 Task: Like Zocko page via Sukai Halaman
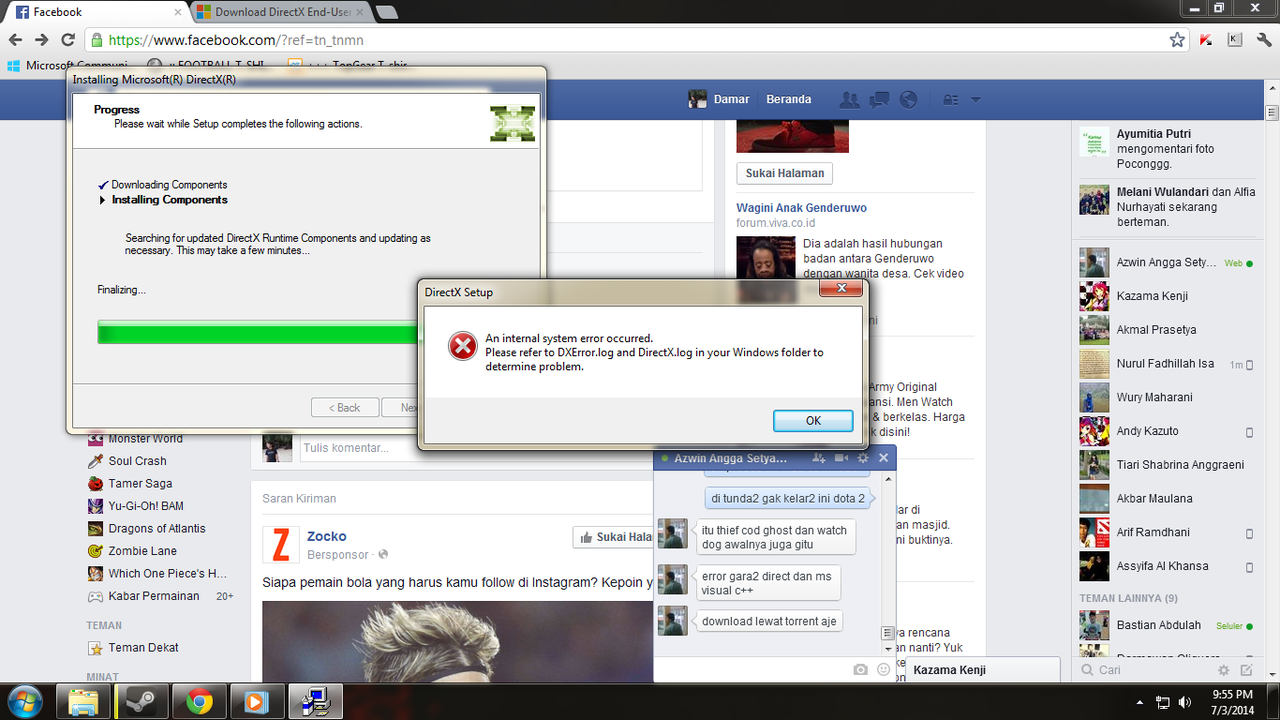pyautogui.click(x=612, y=537)
